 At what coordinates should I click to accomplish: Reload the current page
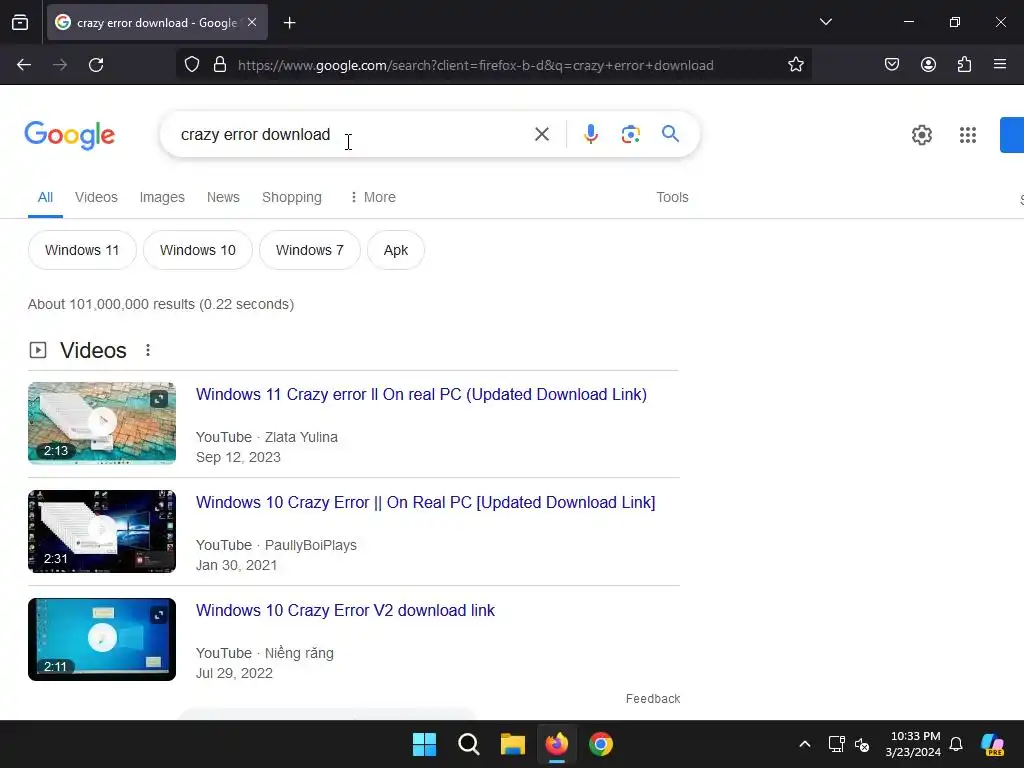[96, 65]
